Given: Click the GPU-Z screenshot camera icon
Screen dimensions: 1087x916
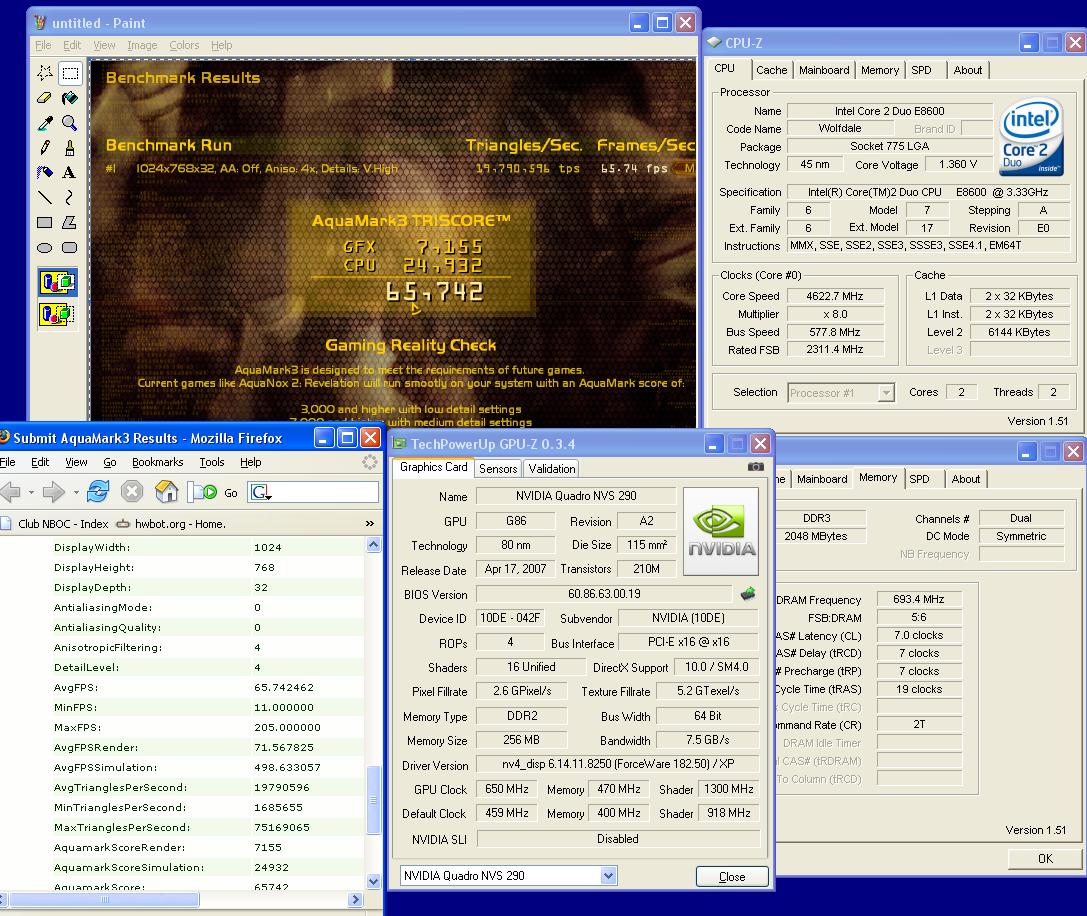Looking at the screenshot, I should point(756,467).
